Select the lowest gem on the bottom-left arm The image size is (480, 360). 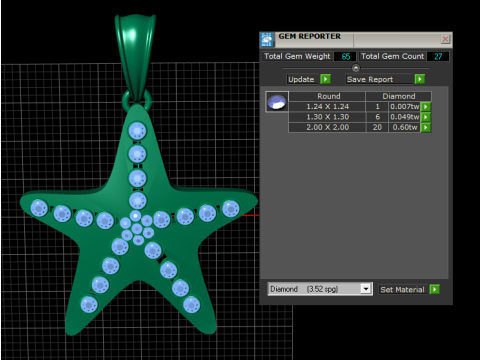(x=89, y=304)
